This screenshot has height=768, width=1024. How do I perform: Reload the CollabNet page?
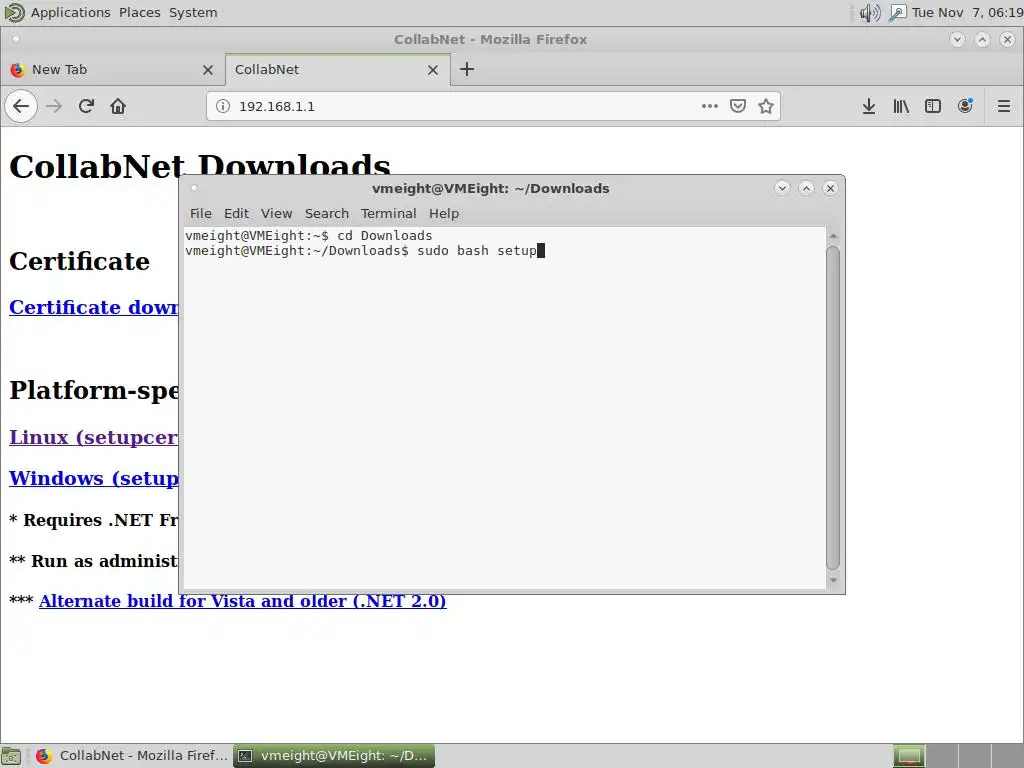[x=86, y=106]
